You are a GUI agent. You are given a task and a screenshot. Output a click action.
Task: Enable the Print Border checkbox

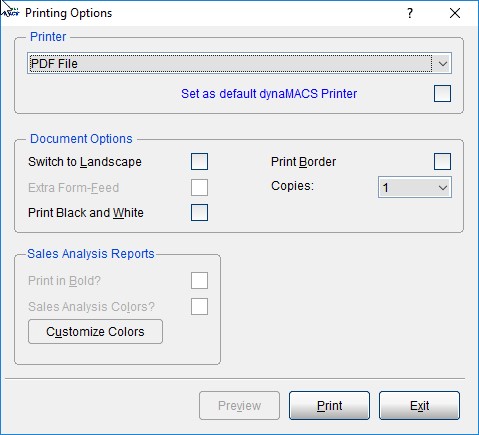[x=442, y=162]
